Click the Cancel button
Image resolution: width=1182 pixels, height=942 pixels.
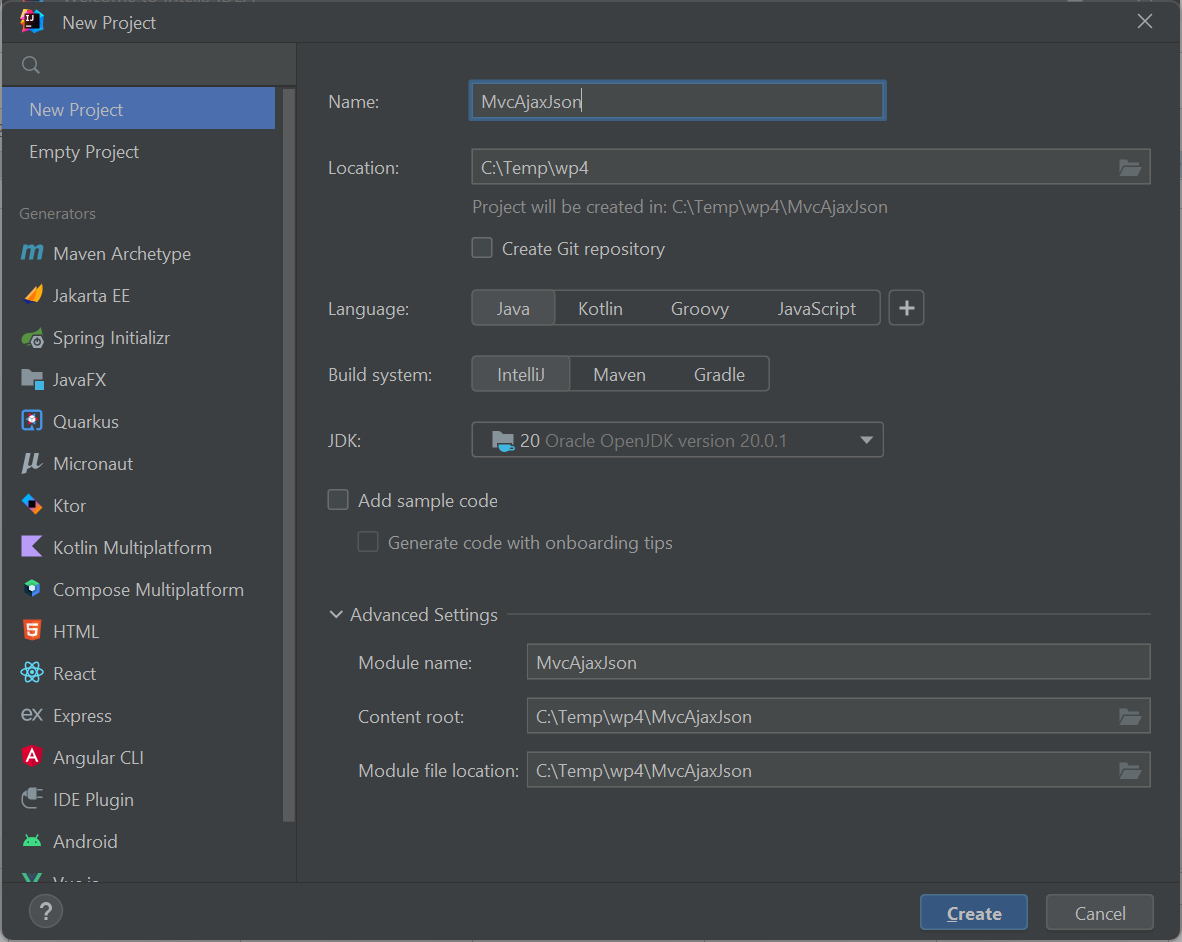(1099, 913)
